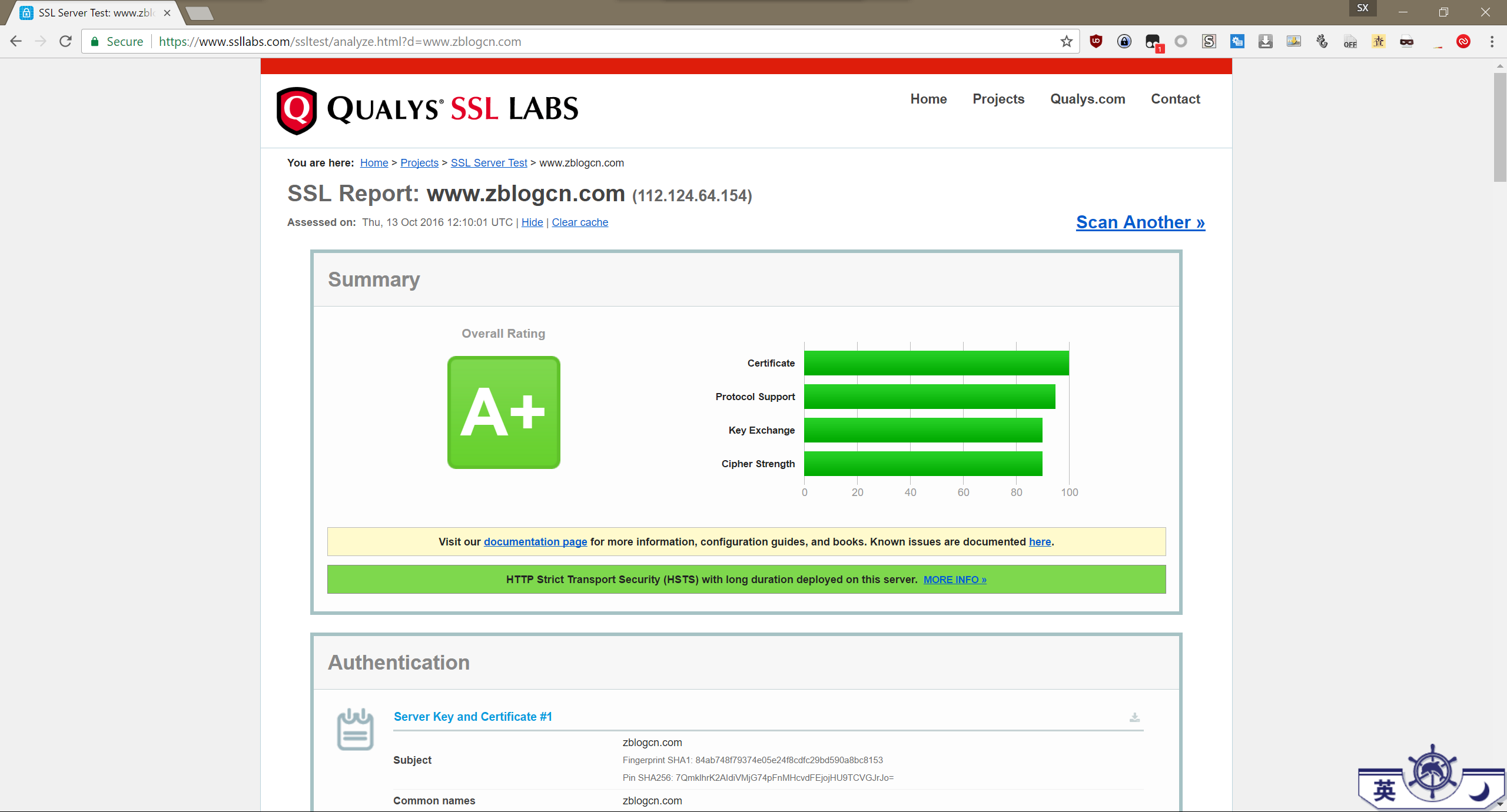
Task: Click the image downloader extension icon
Action: click(1293, 41)
